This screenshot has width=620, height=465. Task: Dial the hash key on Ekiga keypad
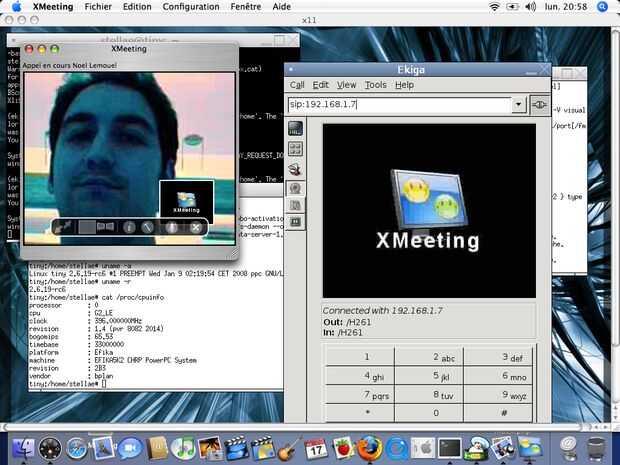pyautogui.click(x=498, y=413)
